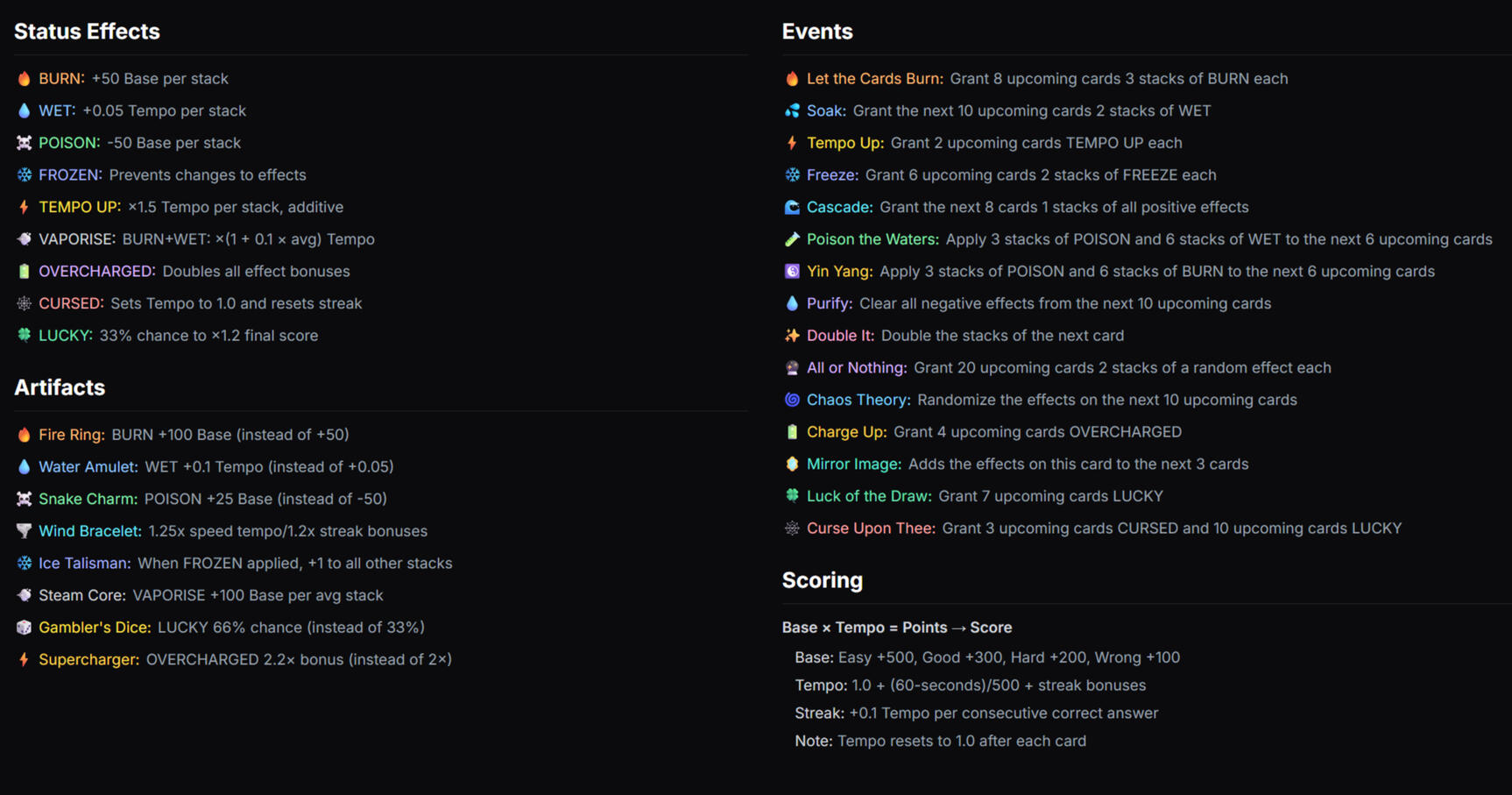This screenshot has width=1512, height=795.
Task: Click the Artifacts section heading
Action: pos(60,387)
